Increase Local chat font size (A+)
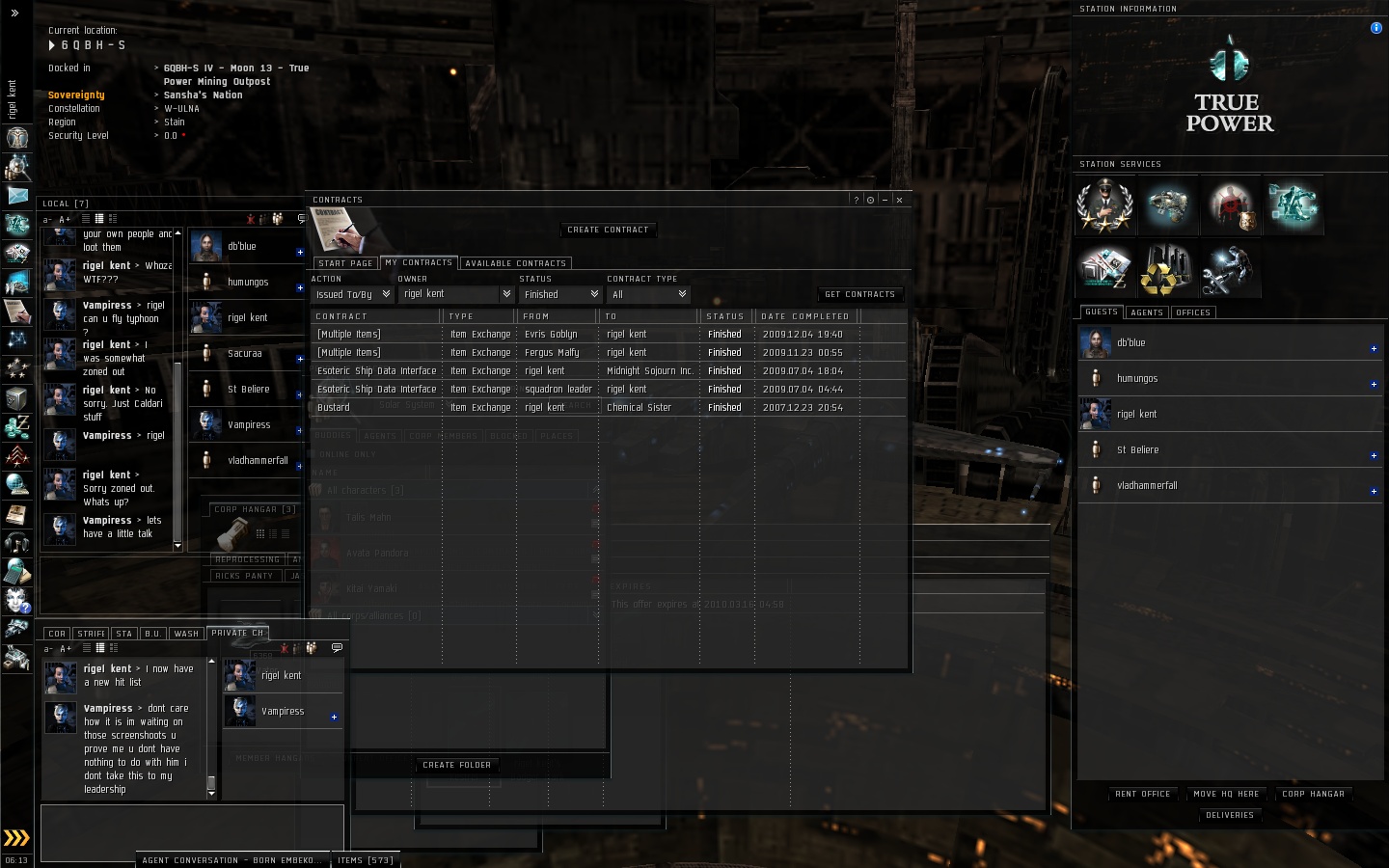1389x868 pixels. click(66, 220)
